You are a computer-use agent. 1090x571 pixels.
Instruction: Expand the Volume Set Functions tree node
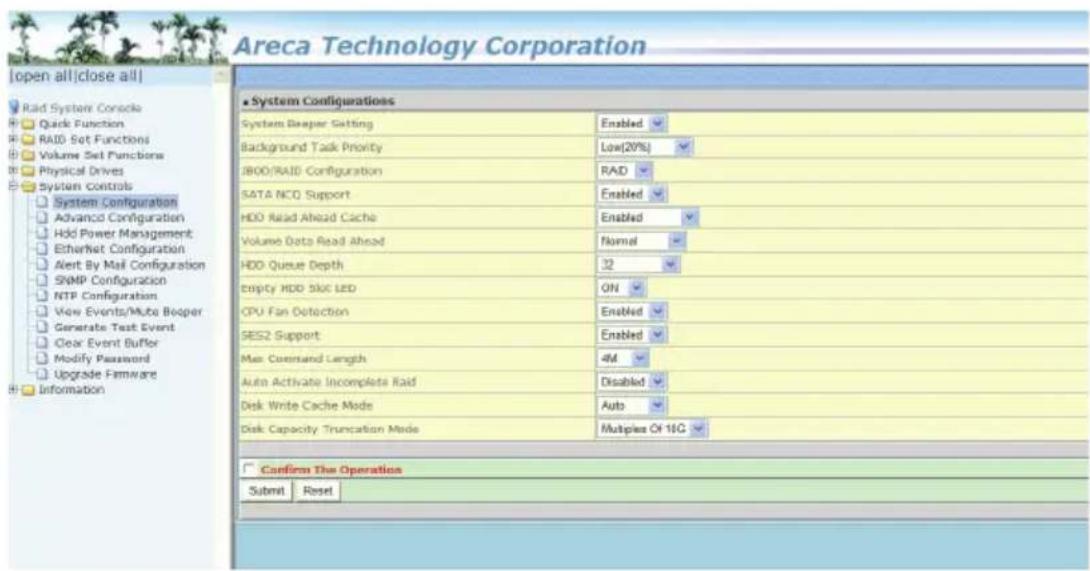(x=13, y=155)
